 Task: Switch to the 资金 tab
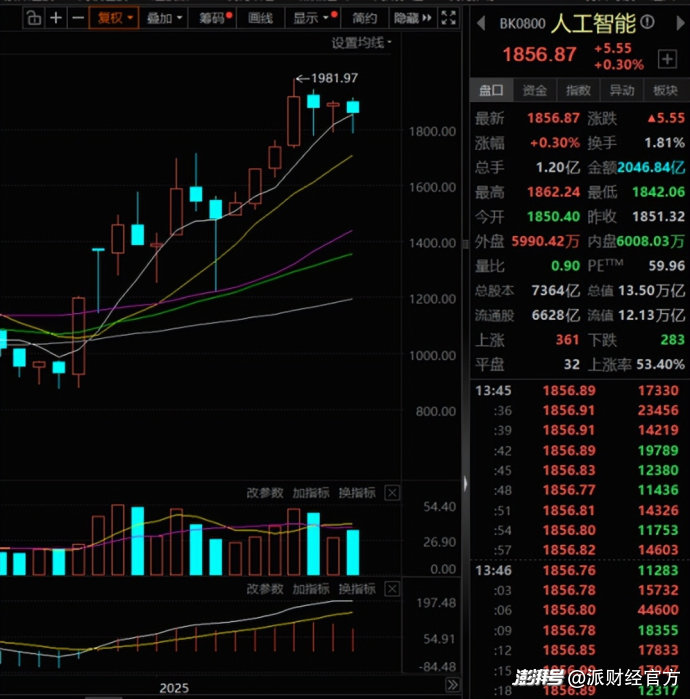click(x=535, y=90)
